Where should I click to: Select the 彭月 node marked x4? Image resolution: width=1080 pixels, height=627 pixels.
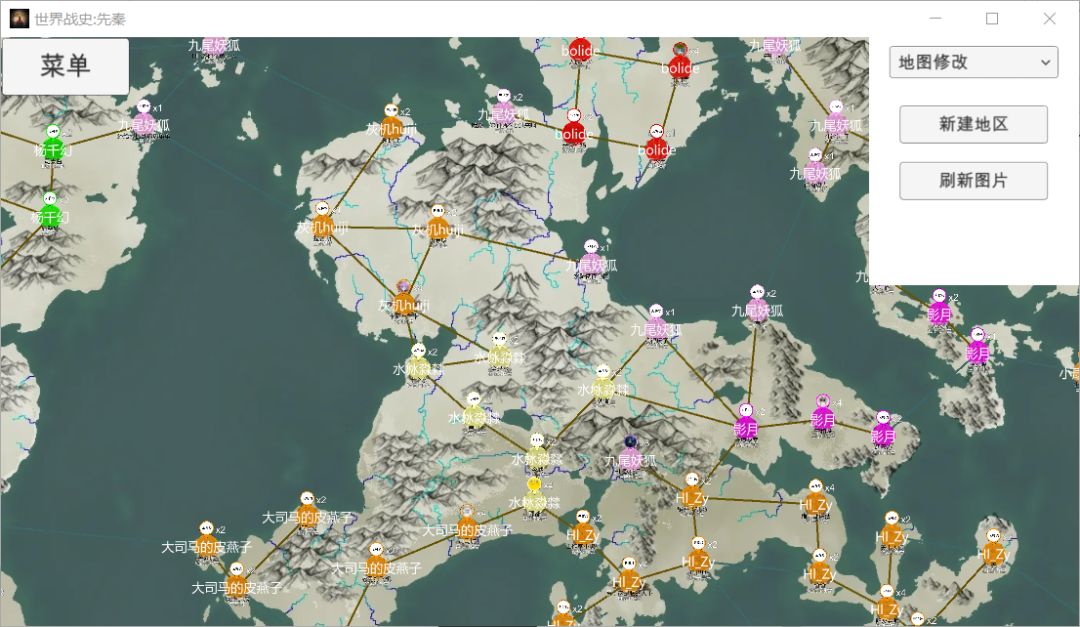pyautogui.click(x=822, y=413)
